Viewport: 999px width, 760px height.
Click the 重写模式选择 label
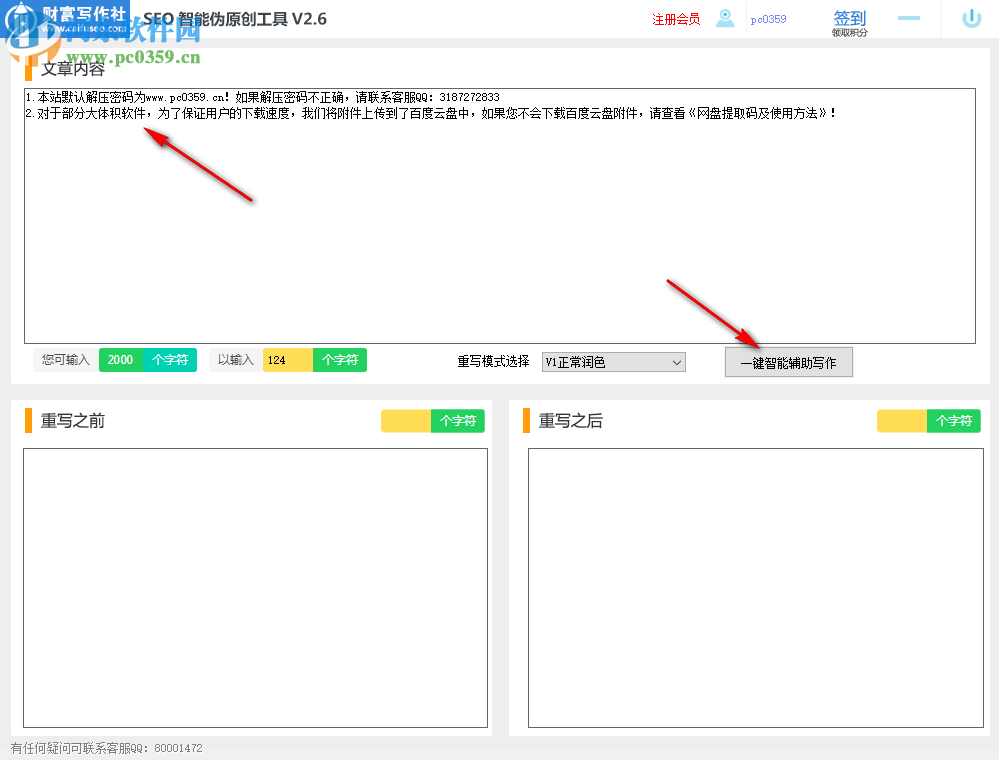(x=493, y=362)
